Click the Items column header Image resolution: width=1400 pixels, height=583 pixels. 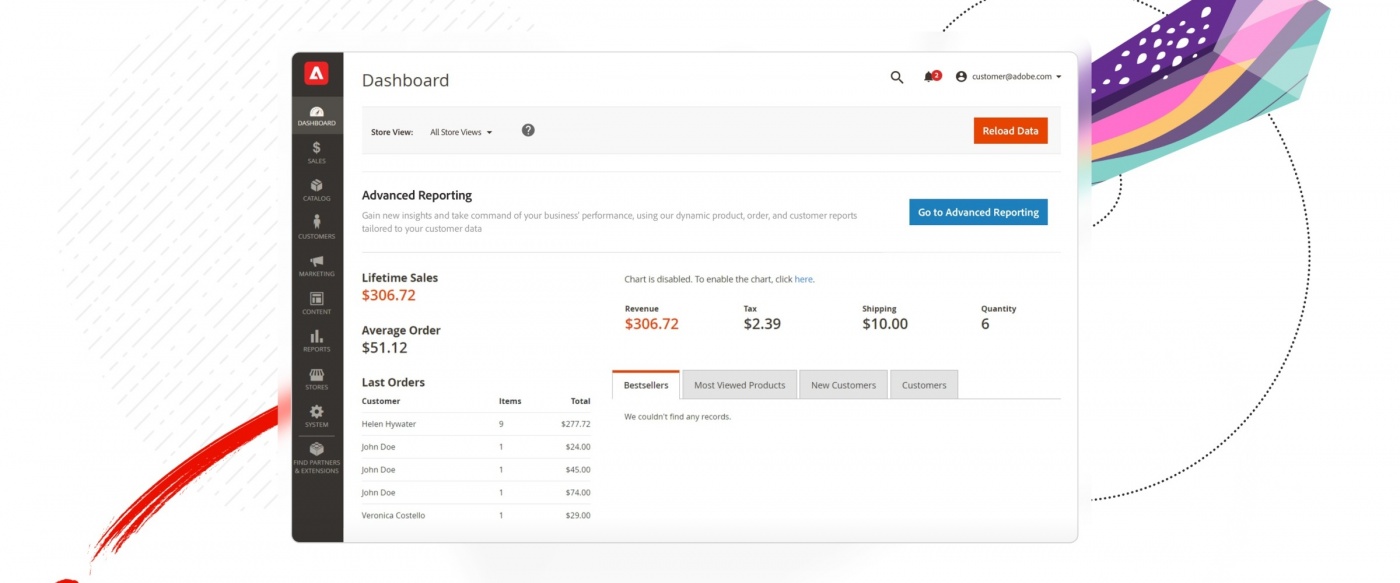510,401
